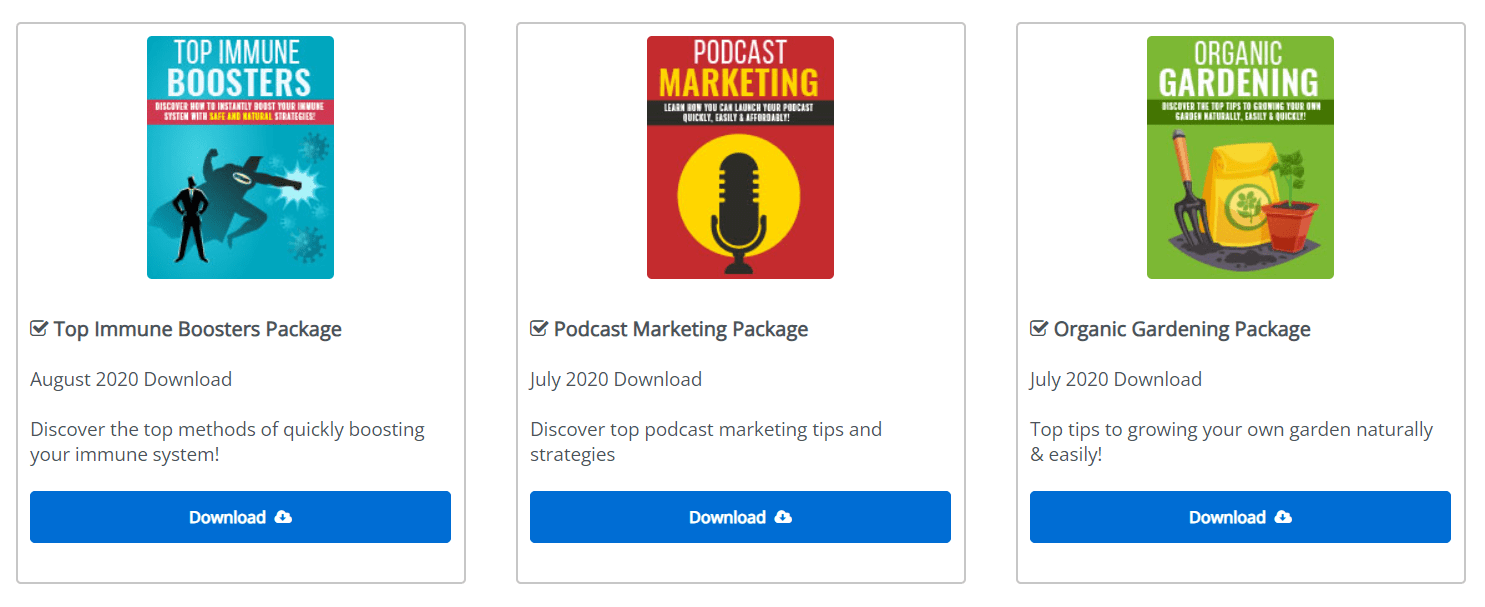Click the cloud download icon for Podcast Marketing

click(783, 517)
